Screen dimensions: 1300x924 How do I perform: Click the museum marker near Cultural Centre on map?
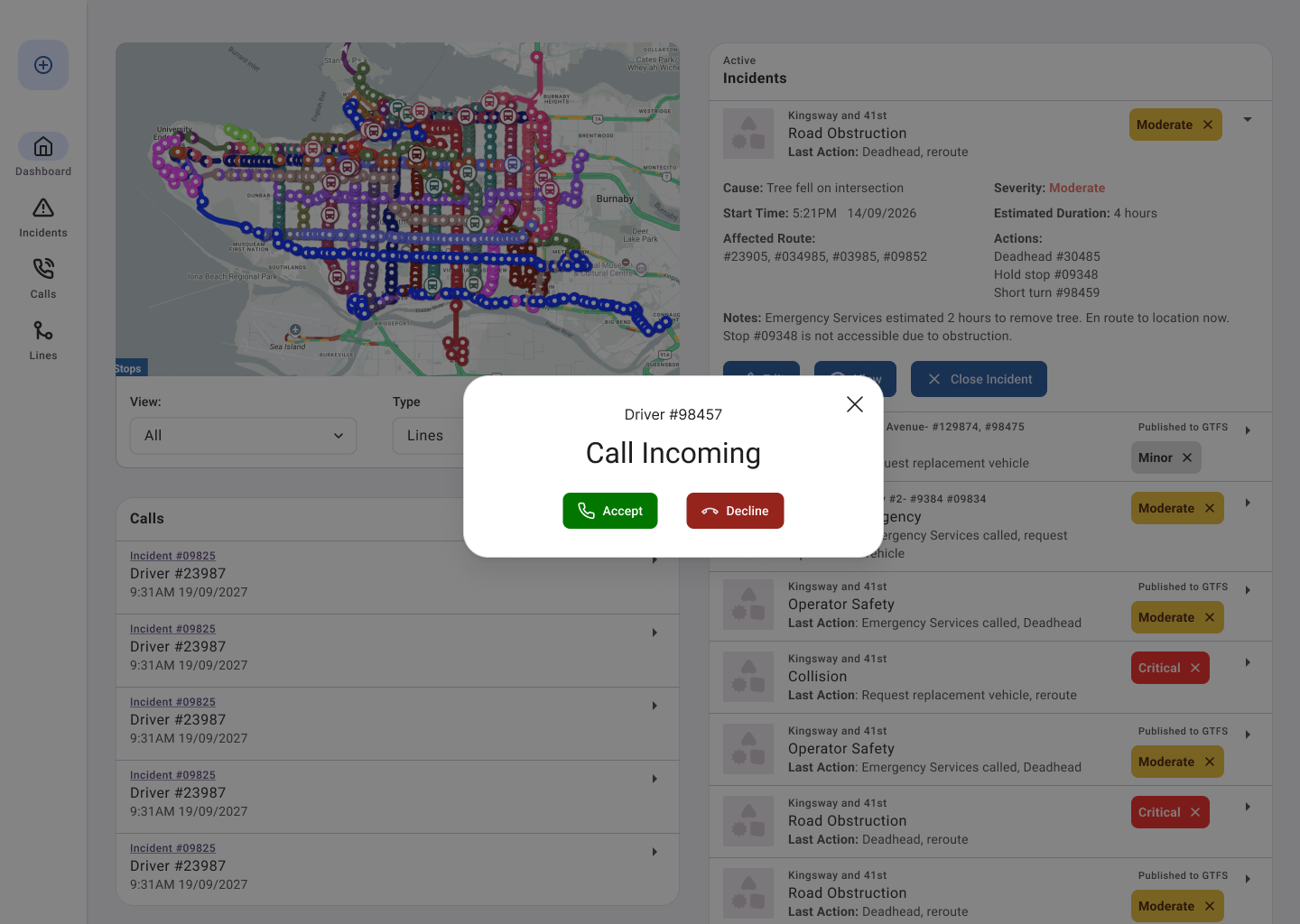(x=641, y=269)
